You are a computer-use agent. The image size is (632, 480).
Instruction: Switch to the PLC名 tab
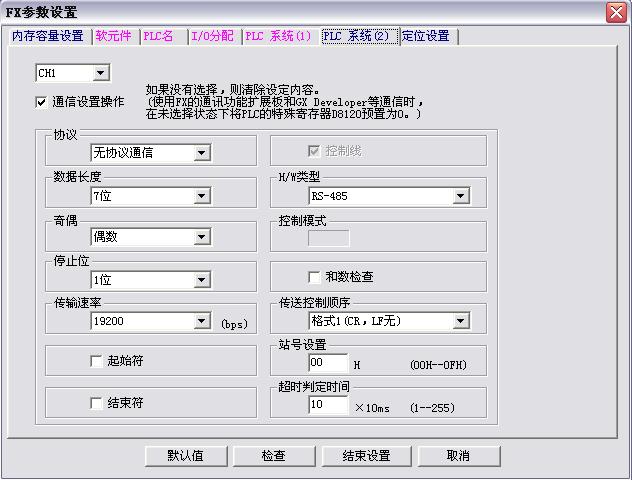(x=160, y=36)
